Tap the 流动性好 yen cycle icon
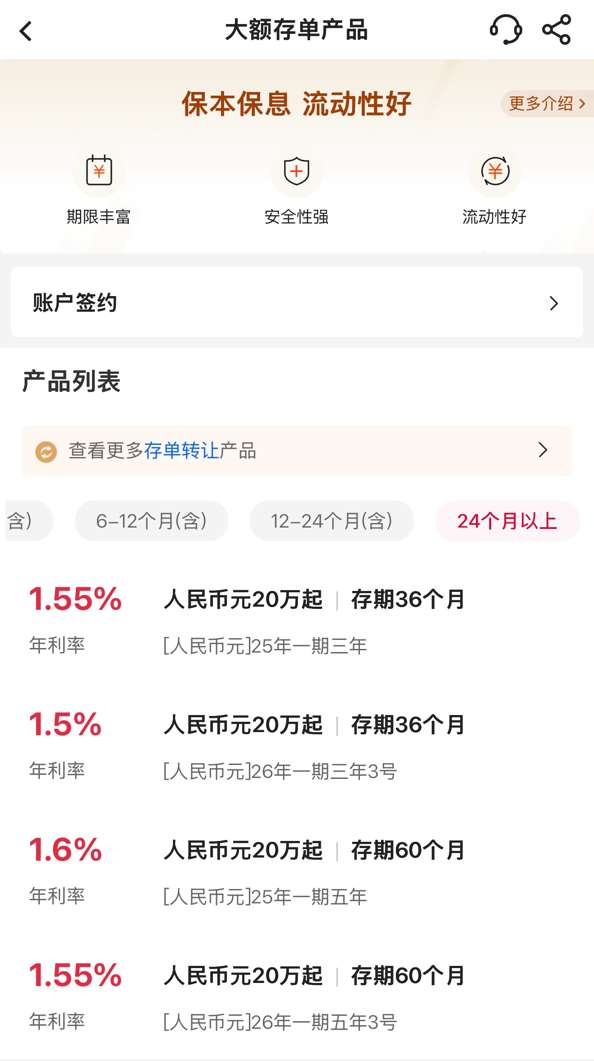Image resolution: width=594 pixels, height=1061 pixels. 495,171
